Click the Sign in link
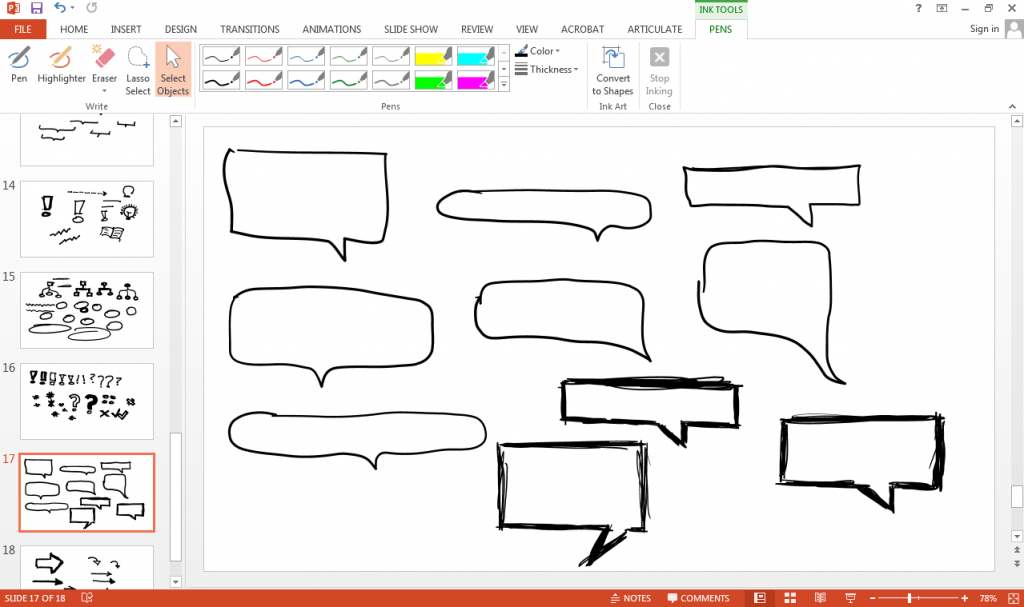The width and height of the screenshot is (1024, 607). coord(983,29)
